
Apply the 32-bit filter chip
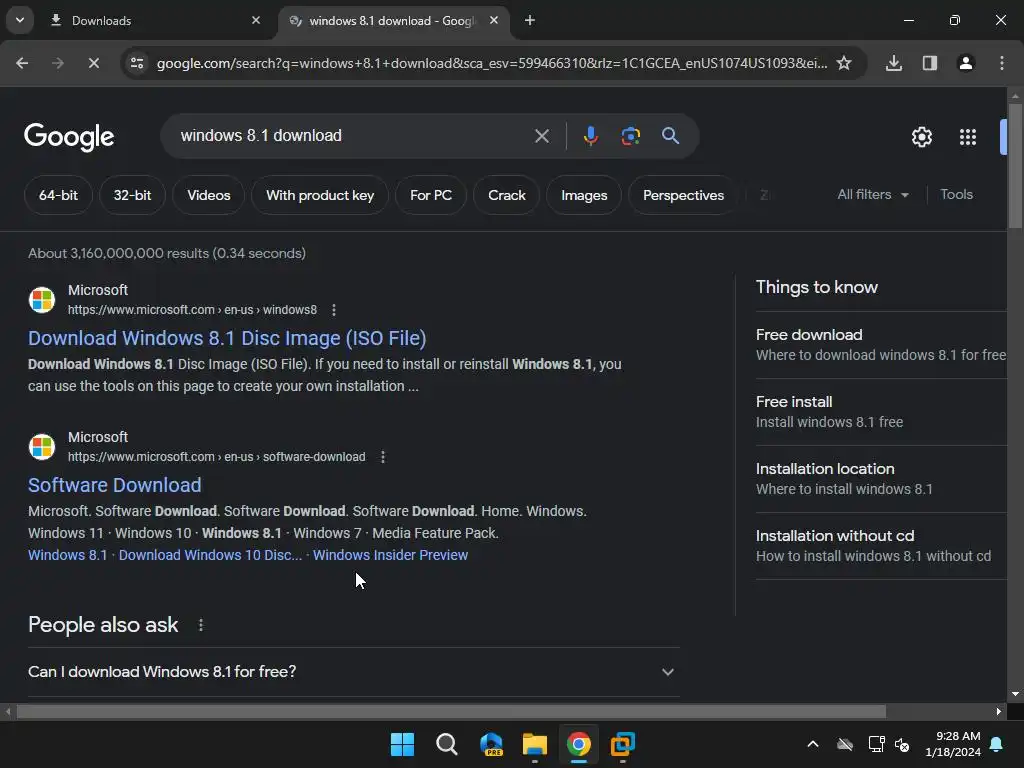[132, 195]
